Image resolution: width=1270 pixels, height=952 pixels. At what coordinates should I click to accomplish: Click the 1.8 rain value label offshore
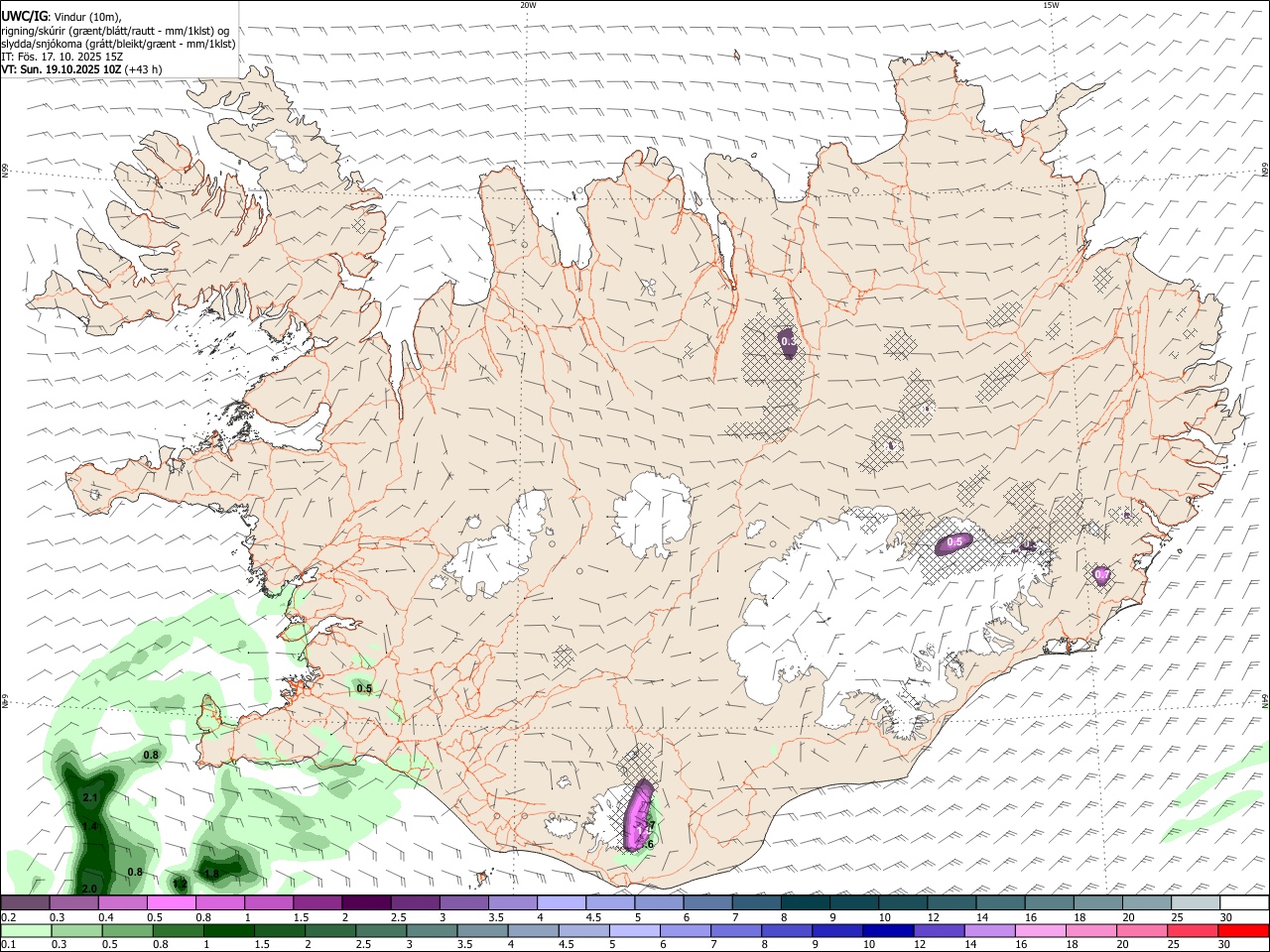point(211,874)
